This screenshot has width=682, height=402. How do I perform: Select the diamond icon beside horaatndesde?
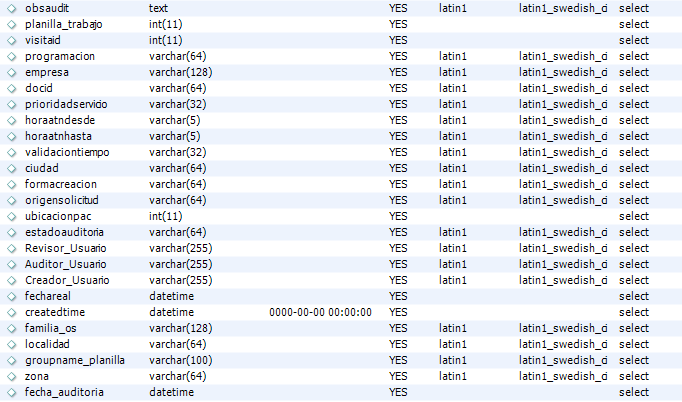coord(12,121)
